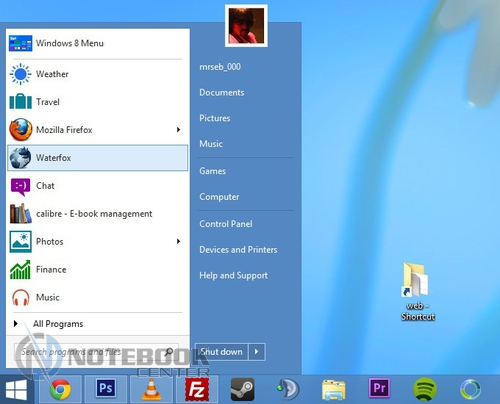Click the Search programs and files box

(x=96, y=352)
